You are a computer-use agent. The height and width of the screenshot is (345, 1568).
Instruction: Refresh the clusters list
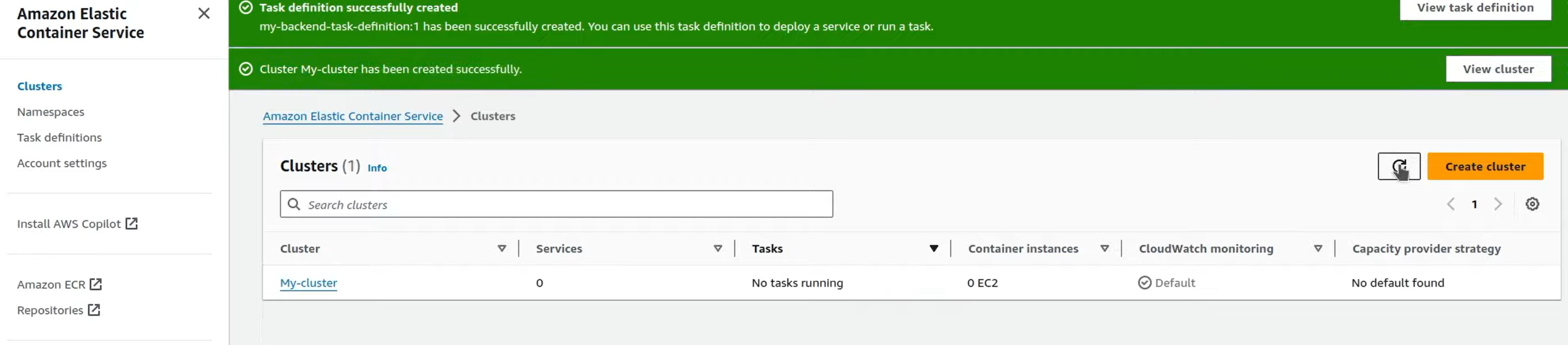1399,166
